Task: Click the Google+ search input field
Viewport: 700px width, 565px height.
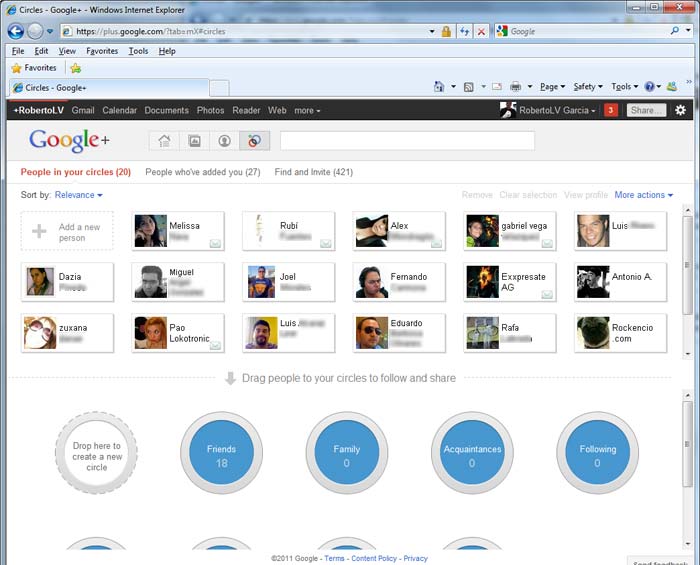Action: pos(407,141)
